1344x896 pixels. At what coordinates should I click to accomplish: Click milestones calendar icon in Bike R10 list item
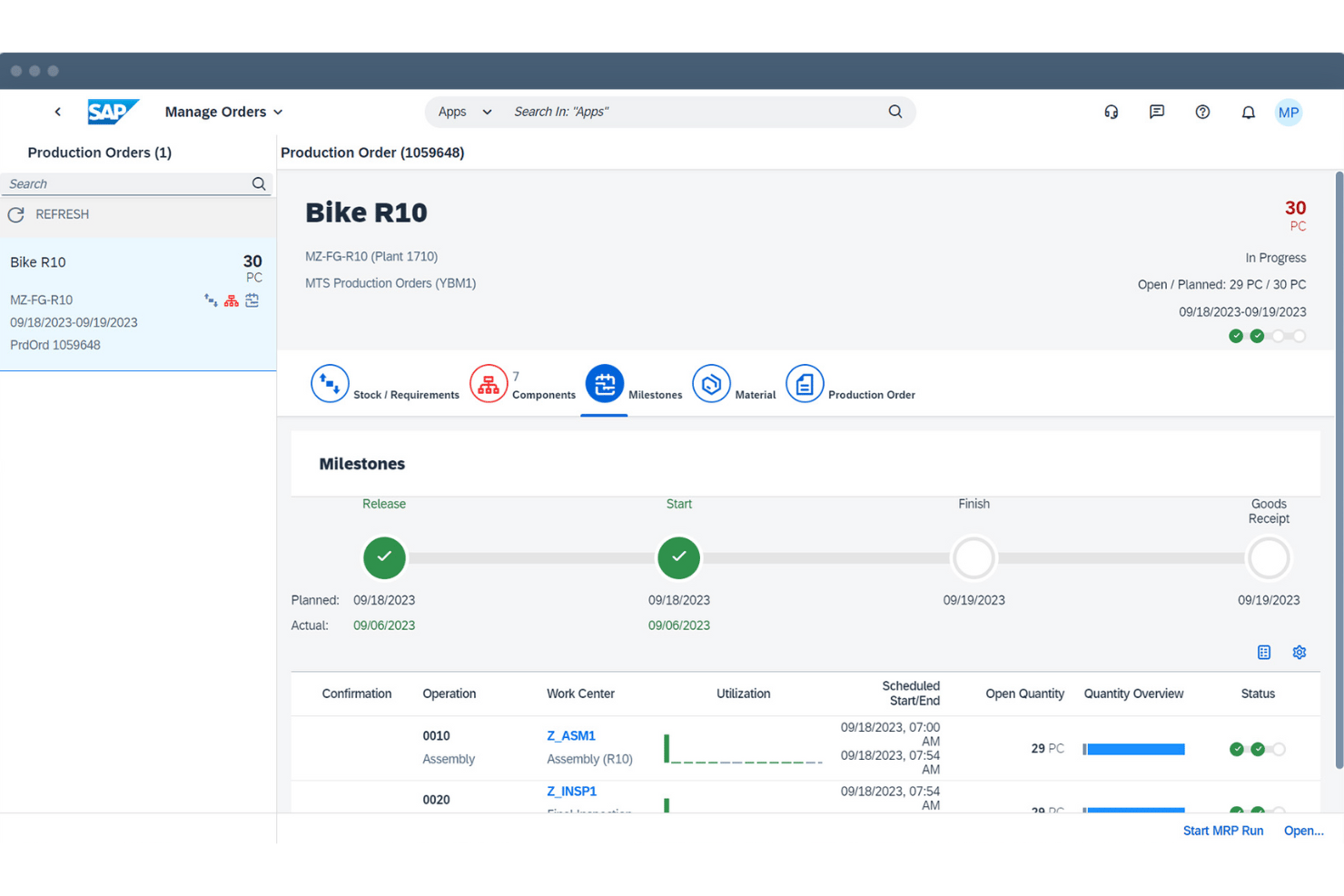coord(252,300)
